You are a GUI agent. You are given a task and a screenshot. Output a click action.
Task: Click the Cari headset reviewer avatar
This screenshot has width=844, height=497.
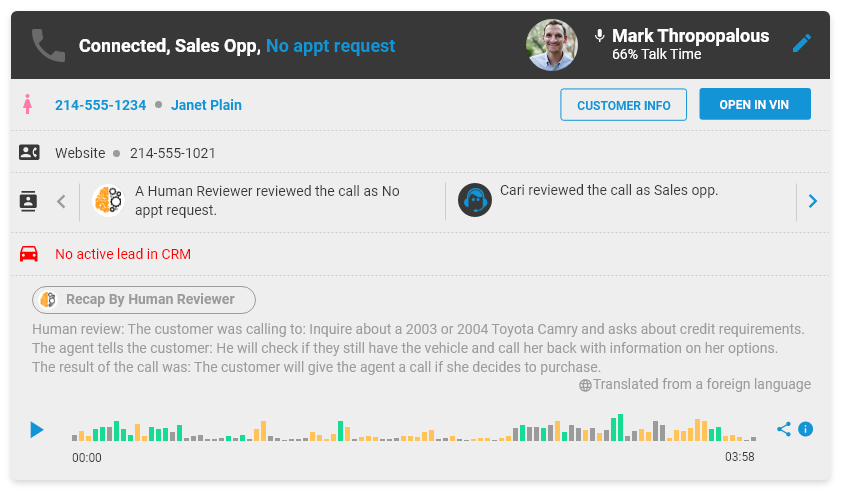[x=474, y=200]
